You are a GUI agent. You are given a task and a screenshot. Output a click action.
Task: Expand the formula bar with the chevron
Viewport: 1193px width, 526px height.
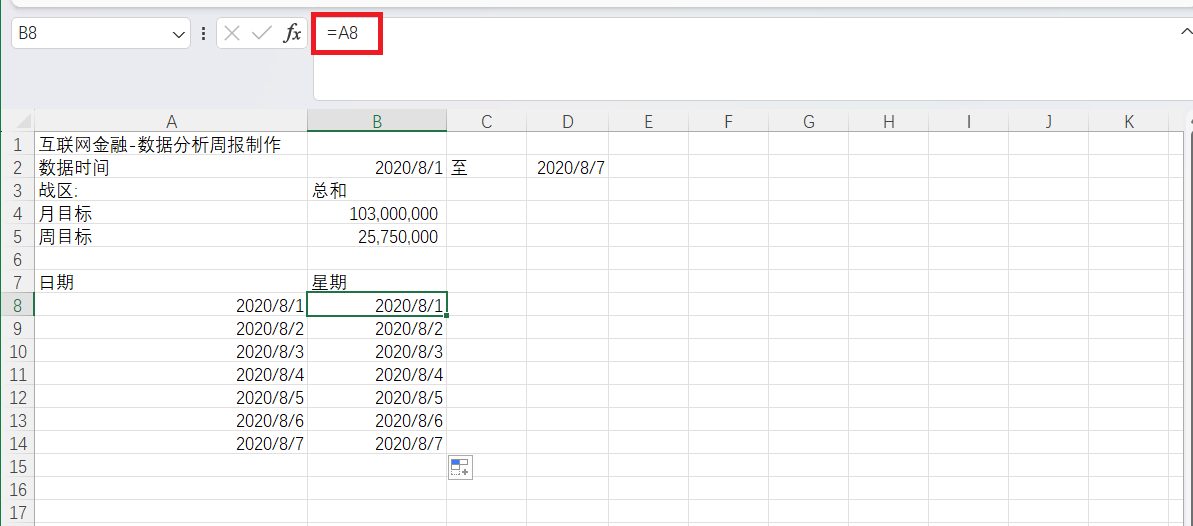tap(1184, 32)
